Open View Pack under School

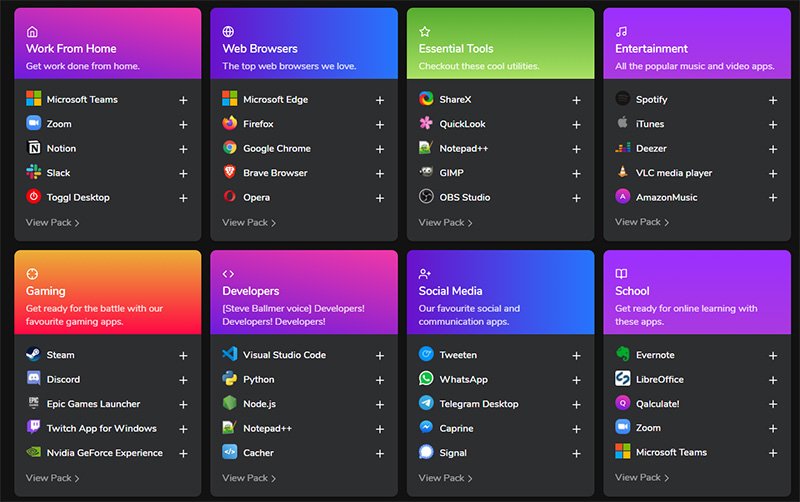click(x=641, y=478)
